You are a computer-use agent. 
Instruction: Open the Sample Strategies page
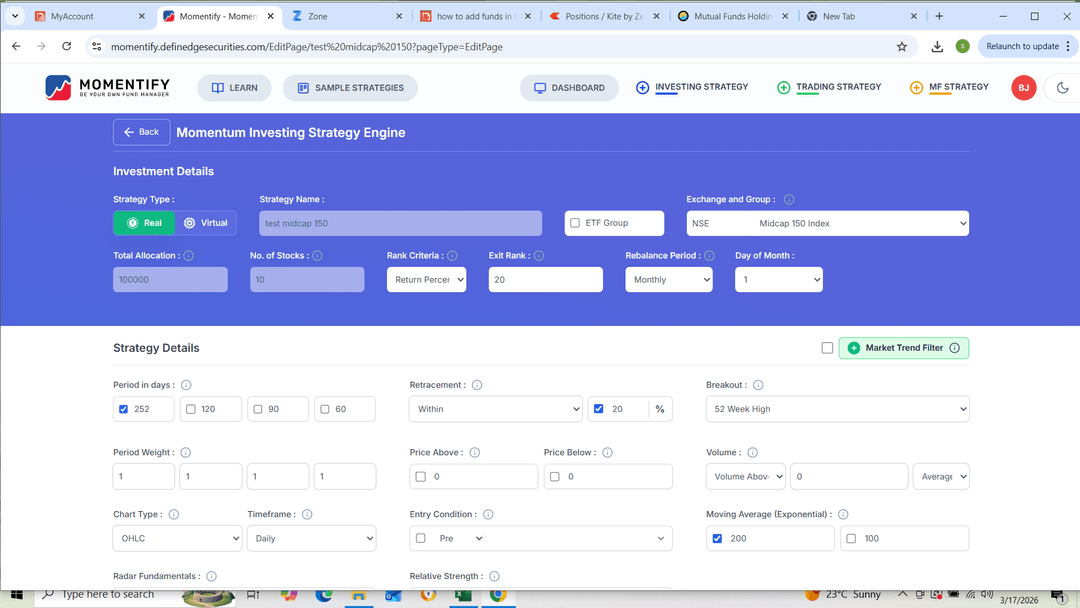(350, 88)
